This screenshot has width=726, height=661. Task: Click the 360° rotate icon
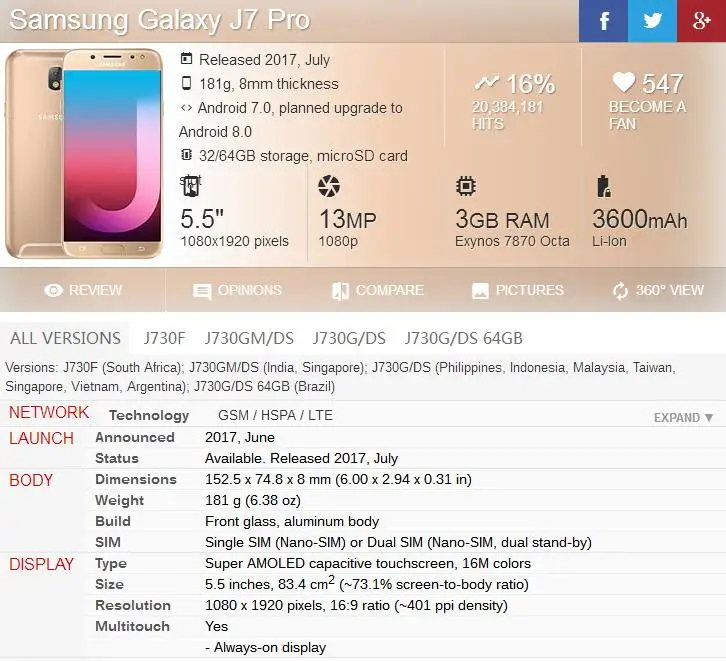click(620, 291)
